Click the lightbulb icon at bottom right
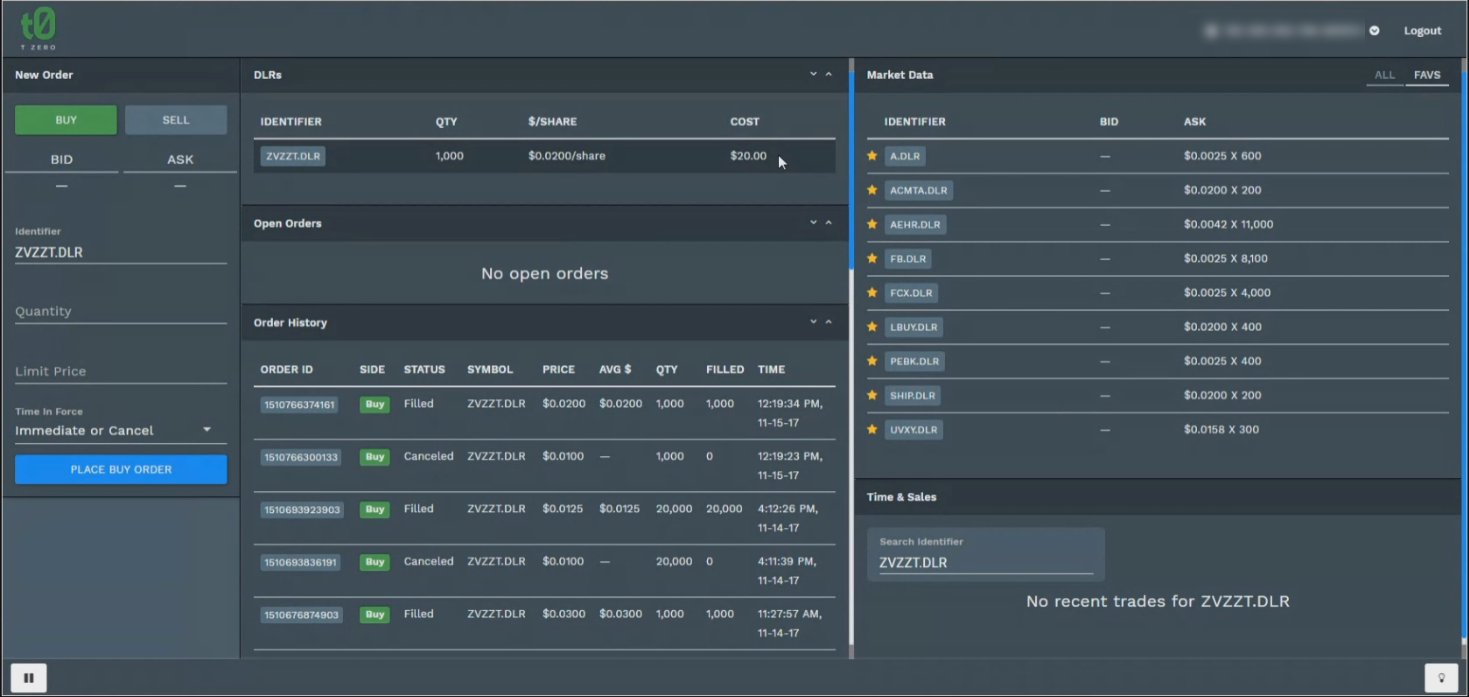Viewport: 1469px width, 697px height. click(1441, 678)
